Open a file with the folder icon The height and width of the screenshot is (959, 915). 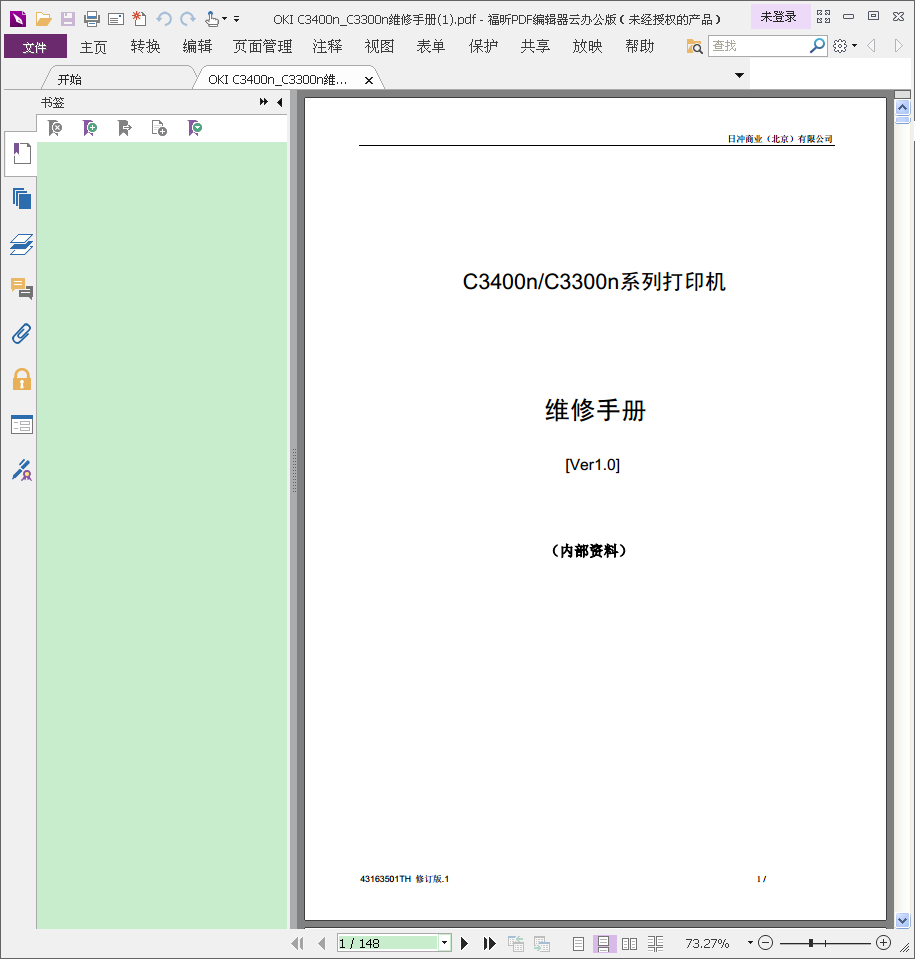tap(43, 19)
